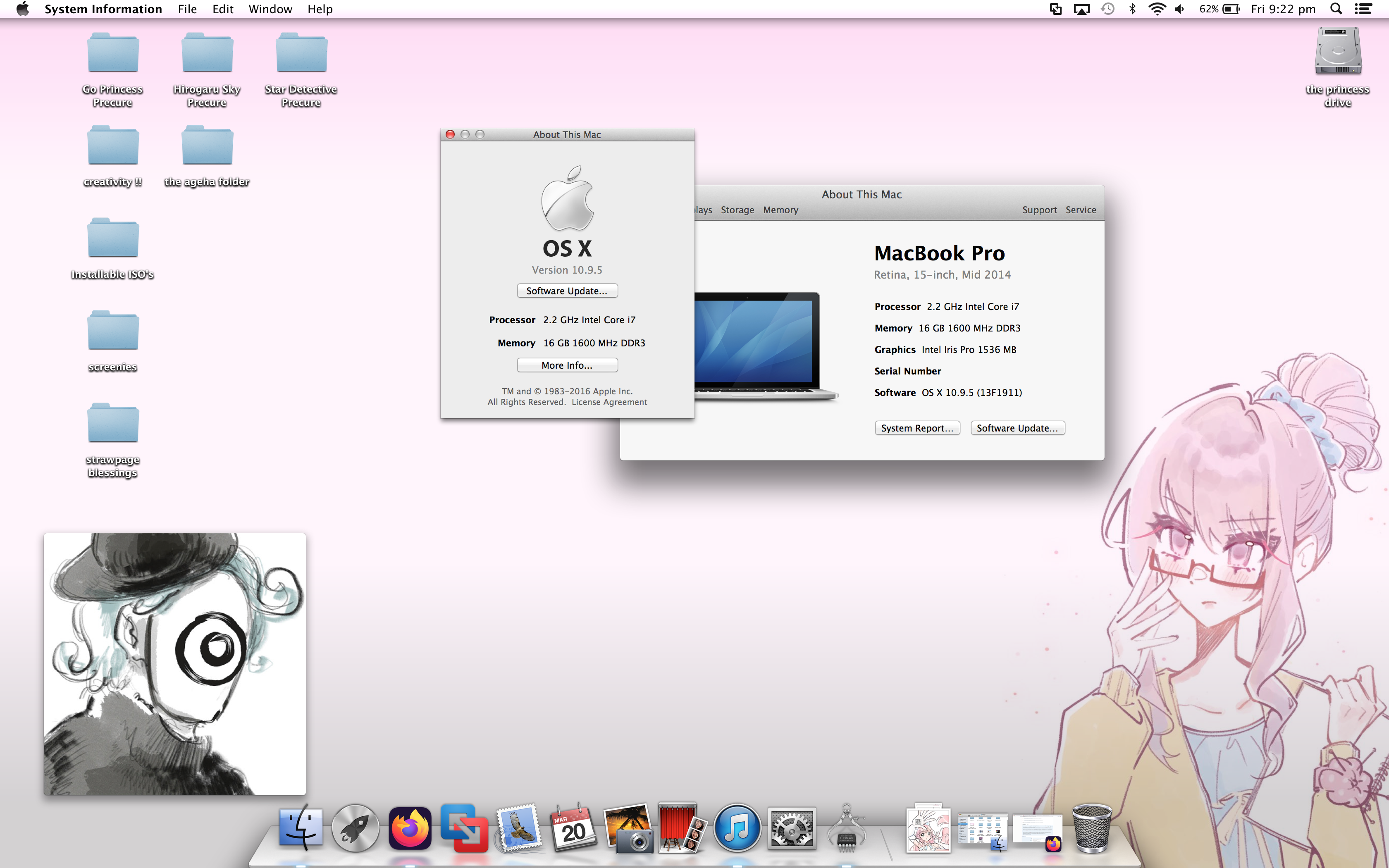The image size is (1389, 868).
Task: Click 'Serial Number' label in About window
Action: pos(907,372)
